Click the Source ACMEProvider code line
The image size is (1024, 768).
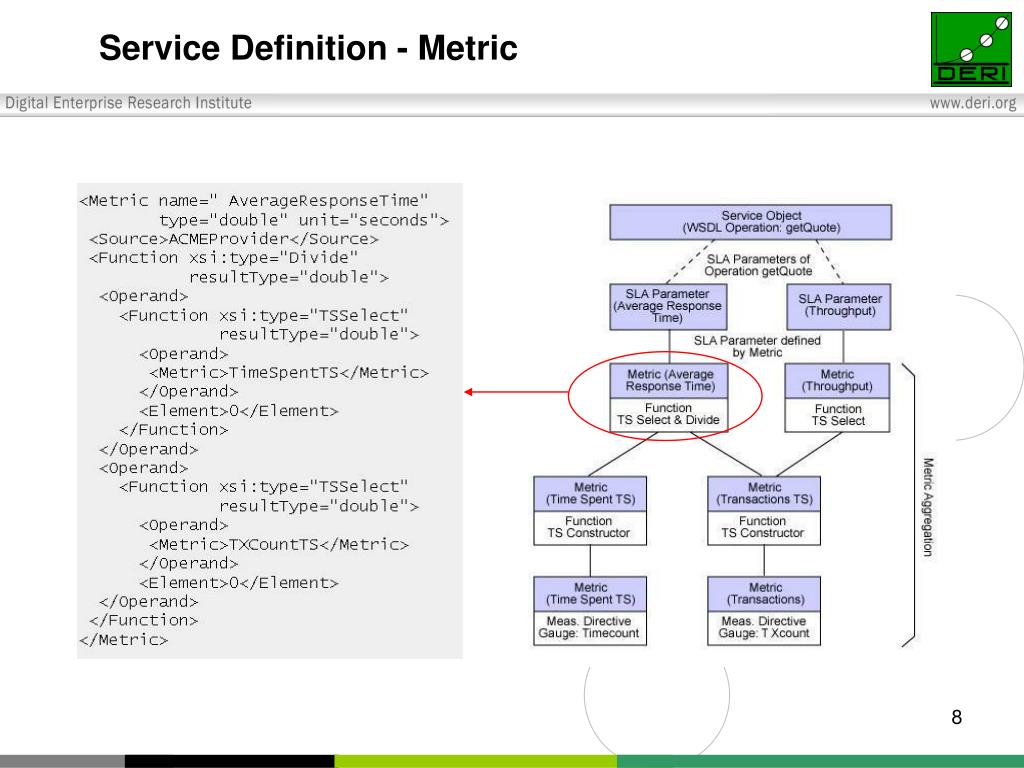click(x=234, y=239)
